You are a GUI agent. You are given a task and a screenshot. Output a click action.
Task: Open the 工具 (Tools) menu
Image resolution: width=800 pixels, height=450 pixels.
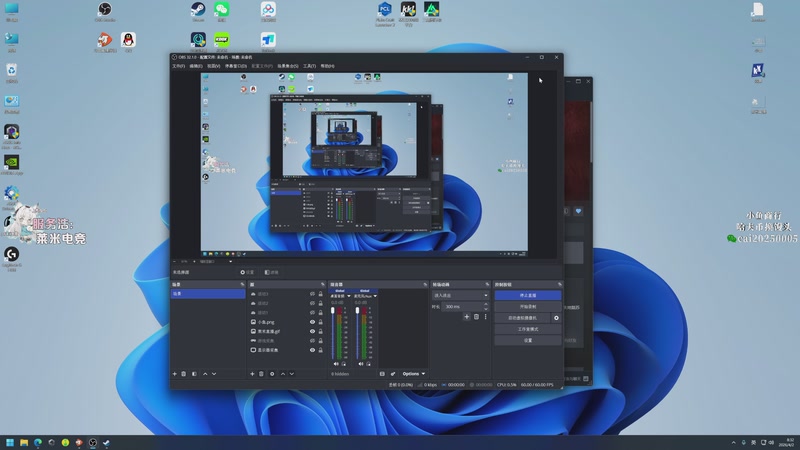point(309,66)
